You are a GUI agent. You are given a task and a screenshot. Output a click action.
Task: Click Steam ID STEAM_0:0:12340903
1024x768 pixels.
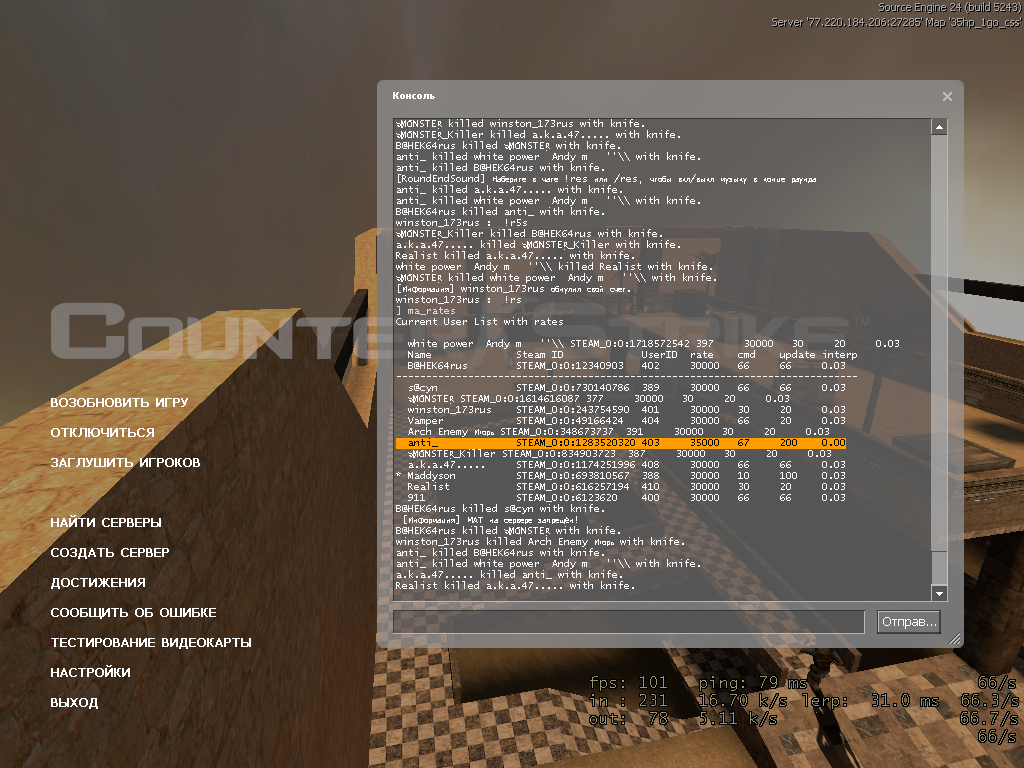[x=569, y=366]
